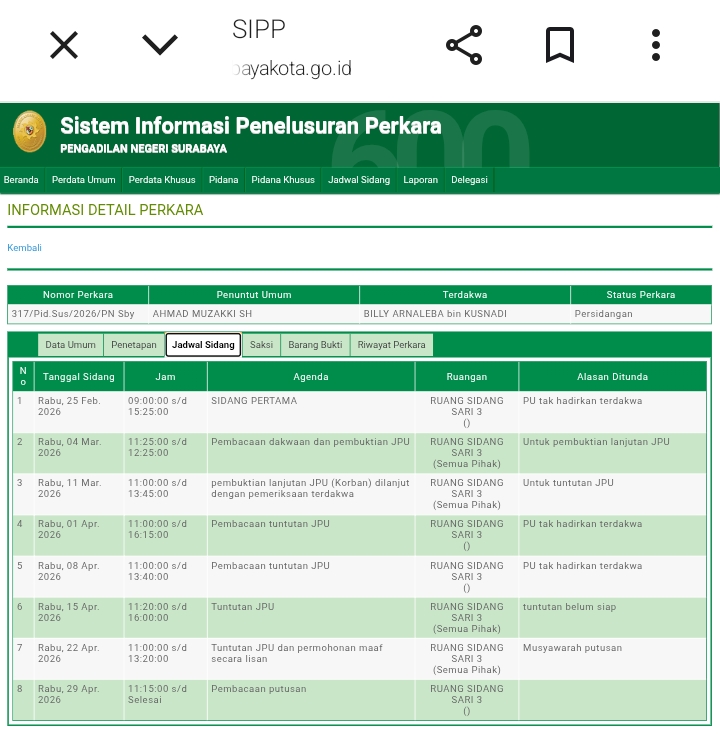Screen dimensions: 720x740
Task: View the Barang Bukti tab
Action: point(315,345)
